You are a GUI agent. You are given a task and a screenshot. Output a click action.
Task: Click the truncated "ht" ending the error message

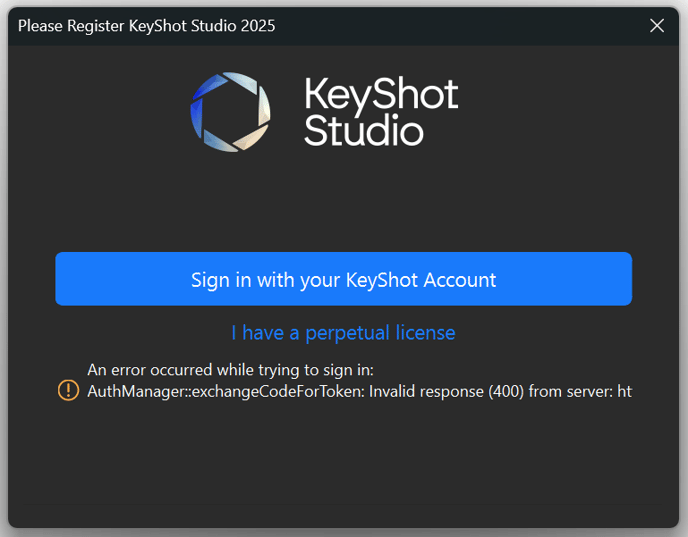click(x=625, y=391)
